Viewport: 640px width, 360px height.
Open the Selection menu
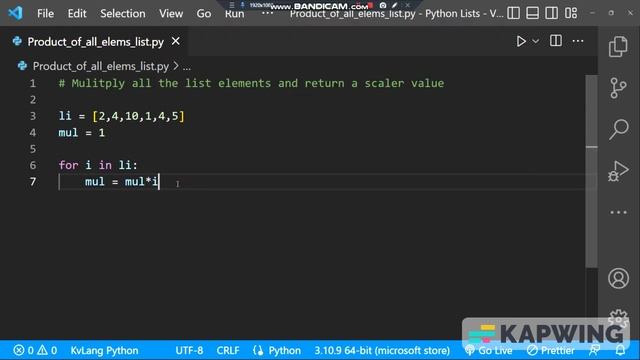tap(122, 13)
